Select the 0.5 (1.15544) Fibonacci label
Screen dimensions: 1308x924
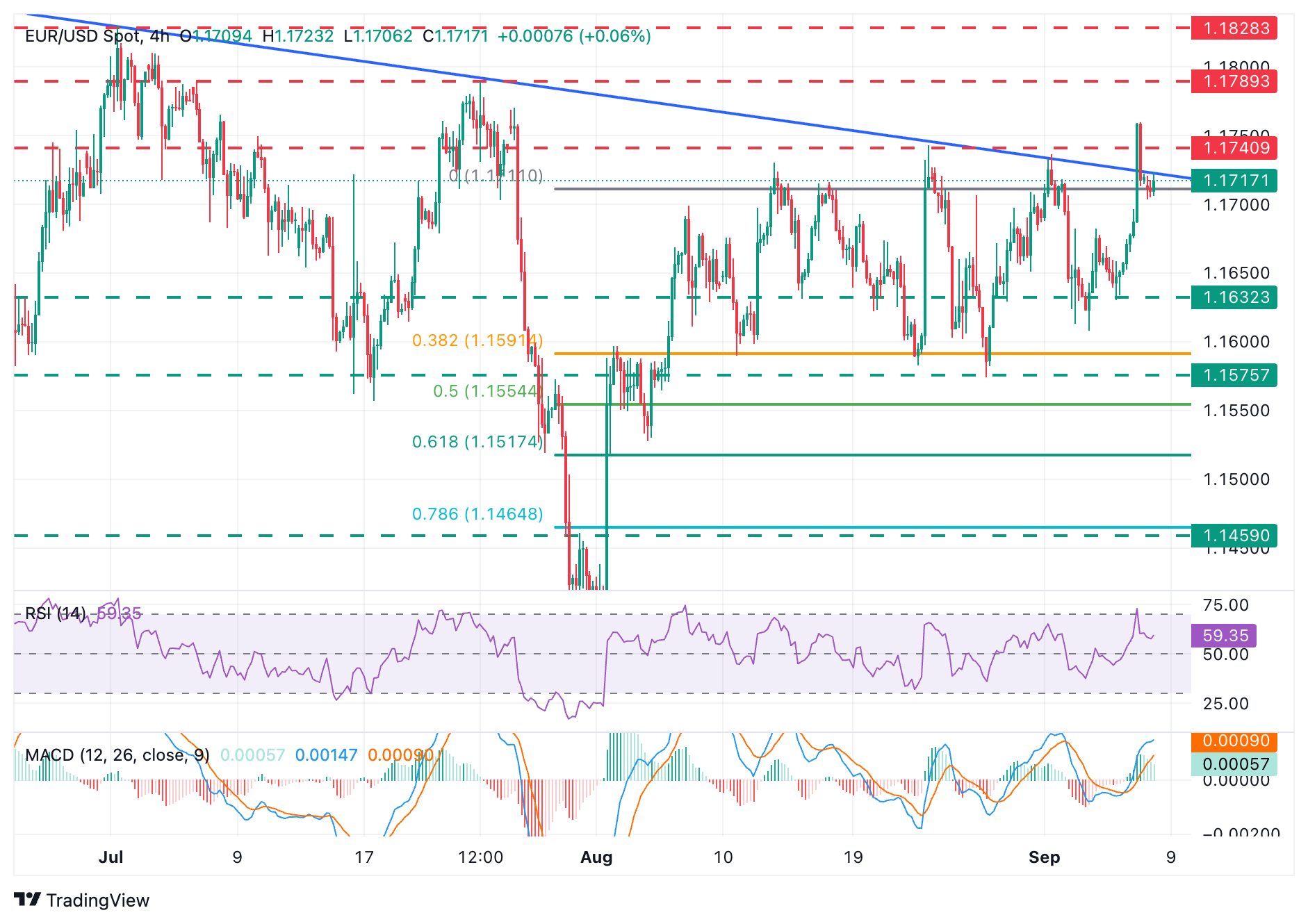[x=487, y=391]
